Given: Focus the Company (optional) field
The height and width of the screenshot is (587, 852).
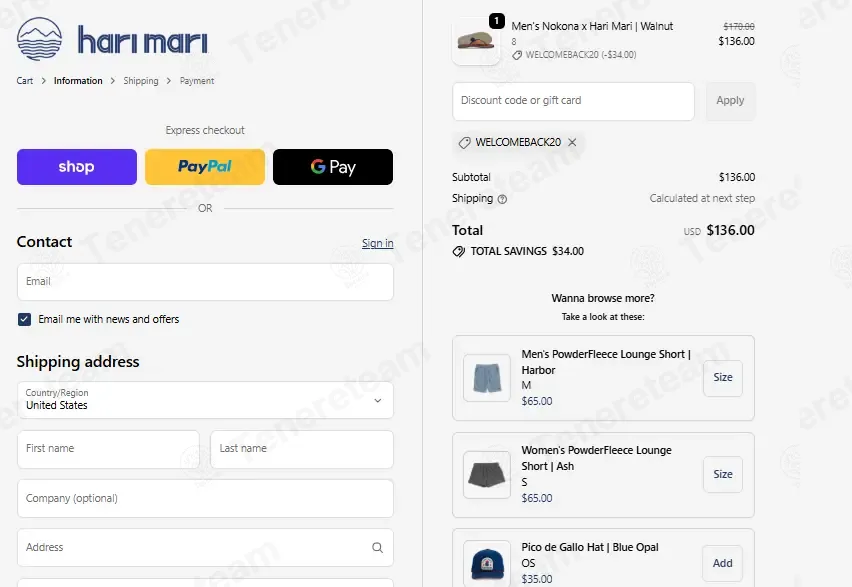Looking at the screenshot, I should (205, 498).
